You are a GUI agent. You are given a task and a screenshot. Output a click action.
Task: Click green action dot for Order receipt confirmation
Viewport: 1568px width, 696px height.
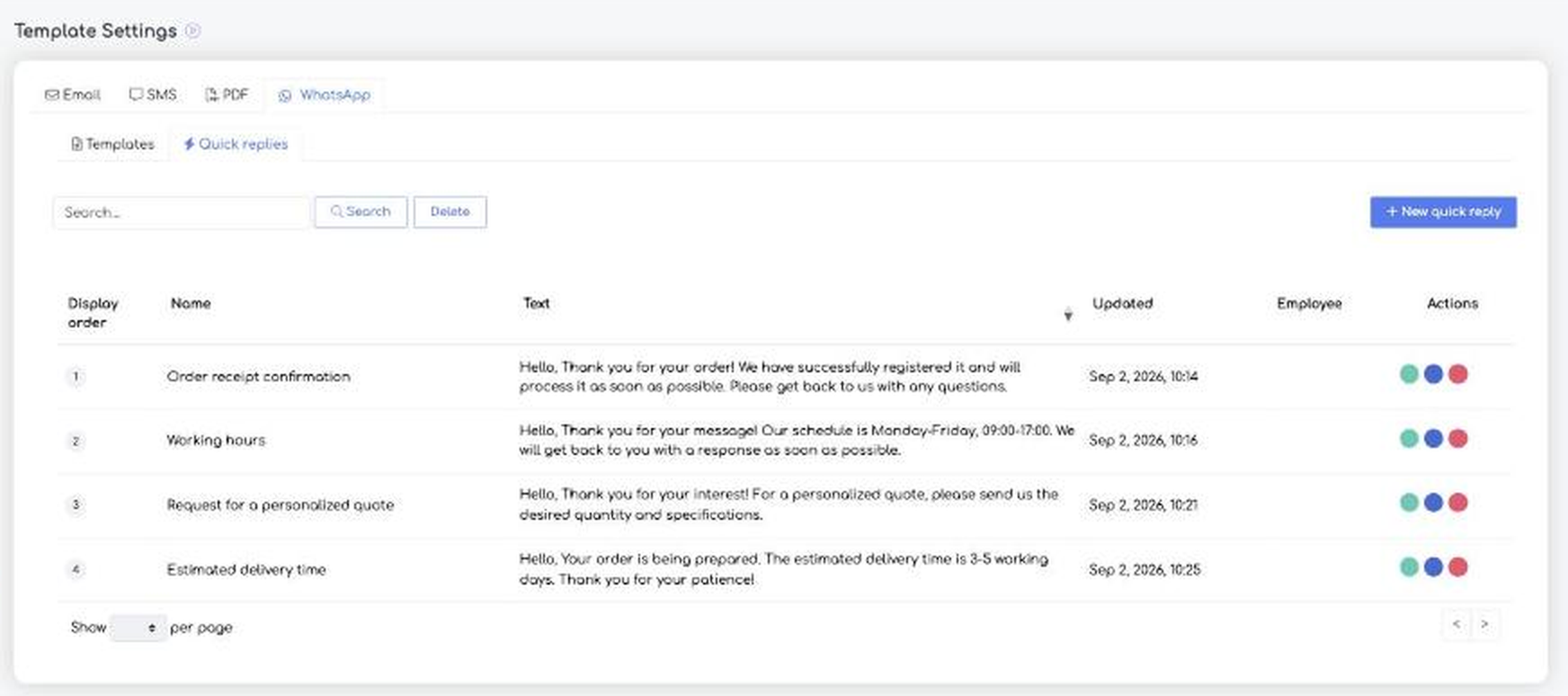click(1409, 374)
